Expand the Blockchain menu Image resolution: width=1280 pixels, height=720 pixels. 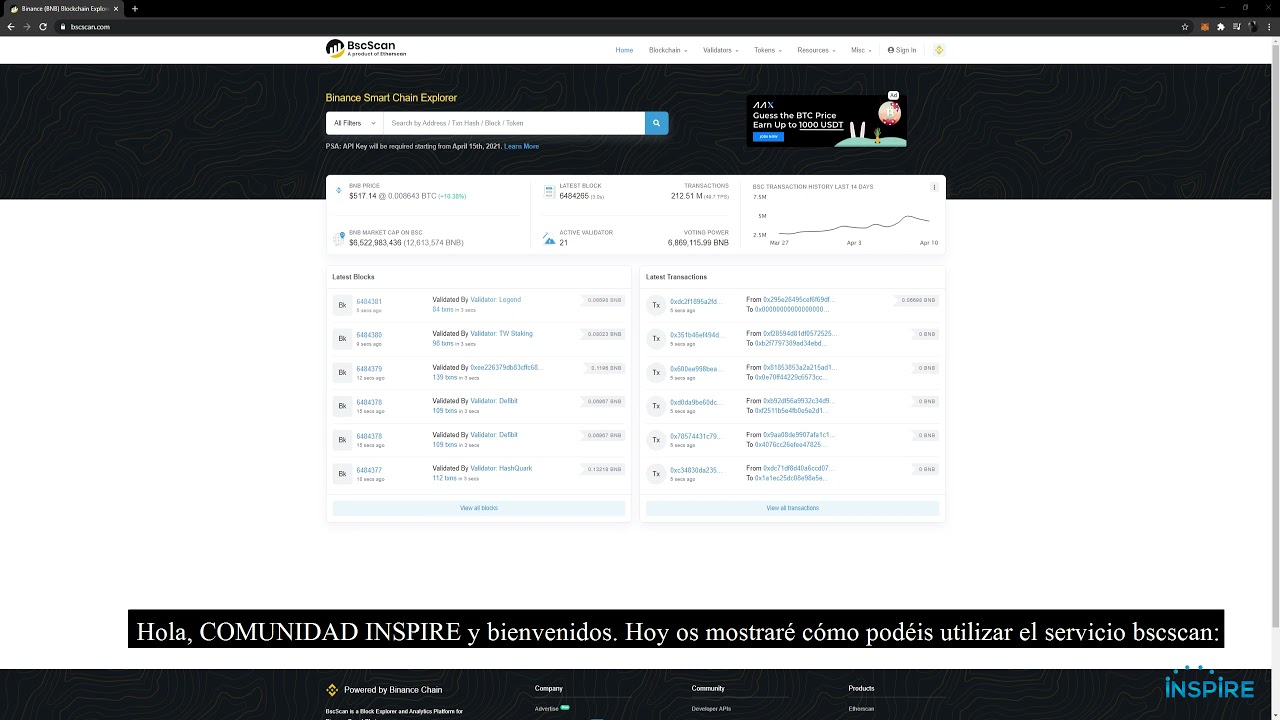(x=668, y=50)
